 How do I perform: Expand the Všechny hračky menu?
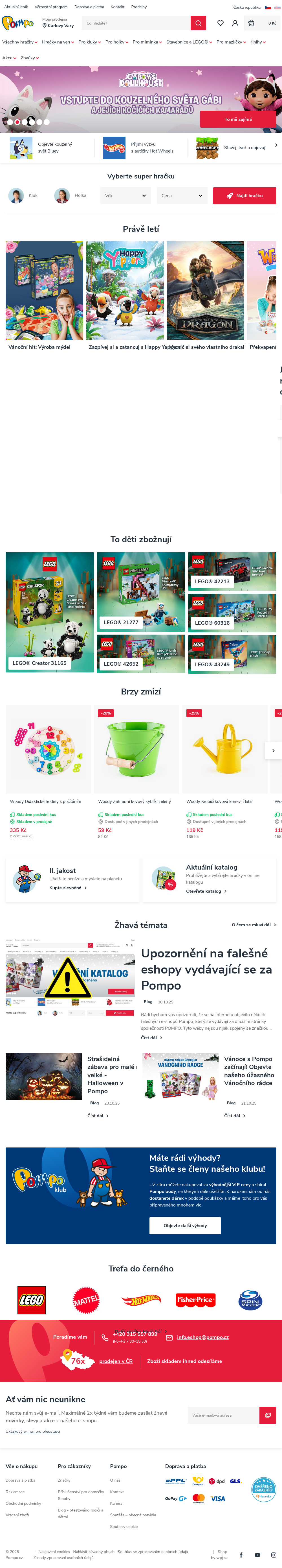click(19, 42)
